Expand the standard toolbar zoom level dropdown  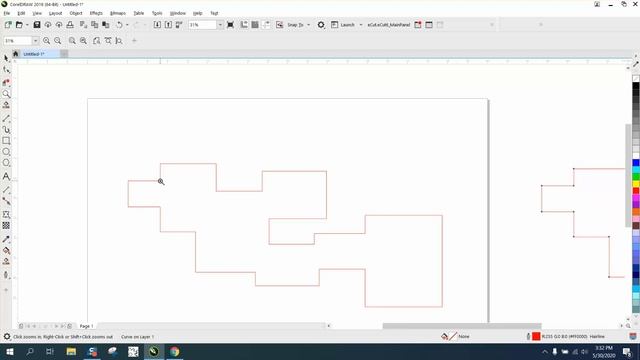220,25
